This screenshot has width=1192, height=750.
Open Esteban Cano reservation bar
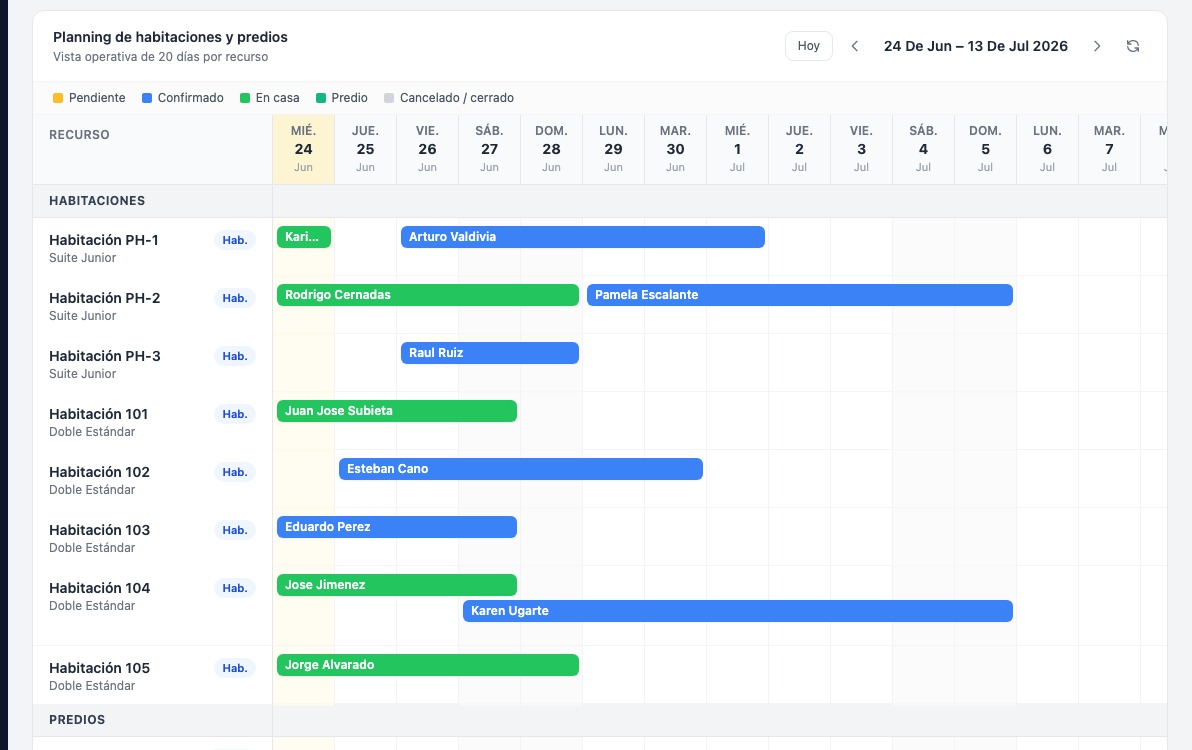point(521,469)
